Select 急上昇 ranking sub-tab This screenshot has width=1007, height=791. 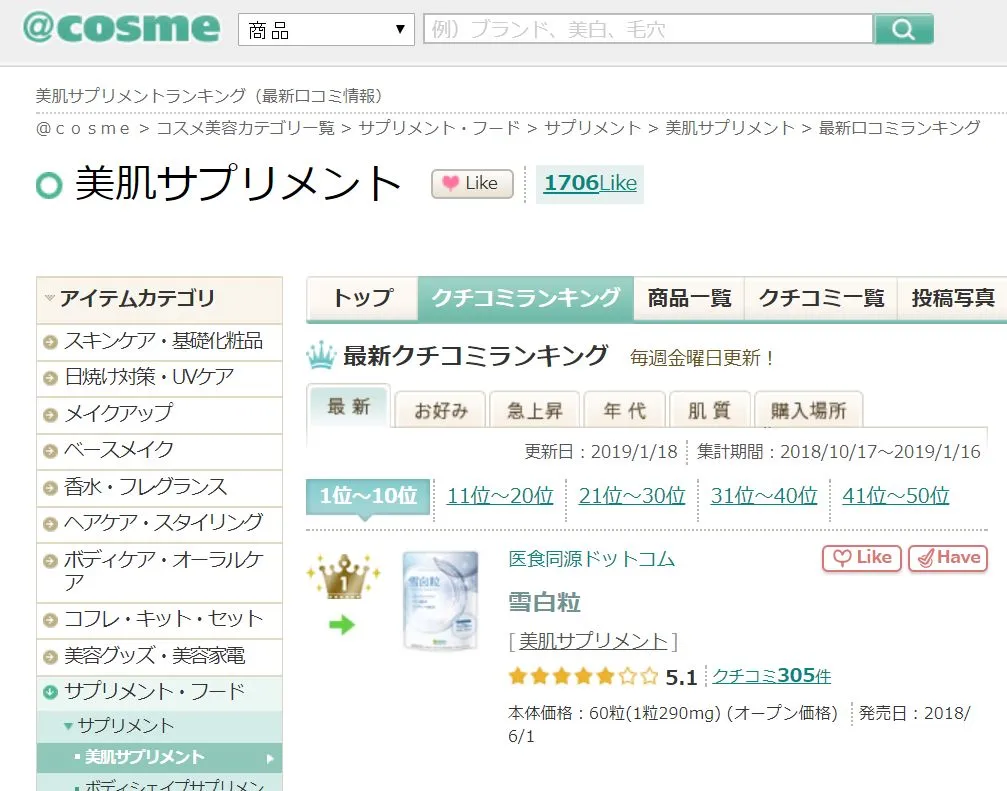click(534, 410)
